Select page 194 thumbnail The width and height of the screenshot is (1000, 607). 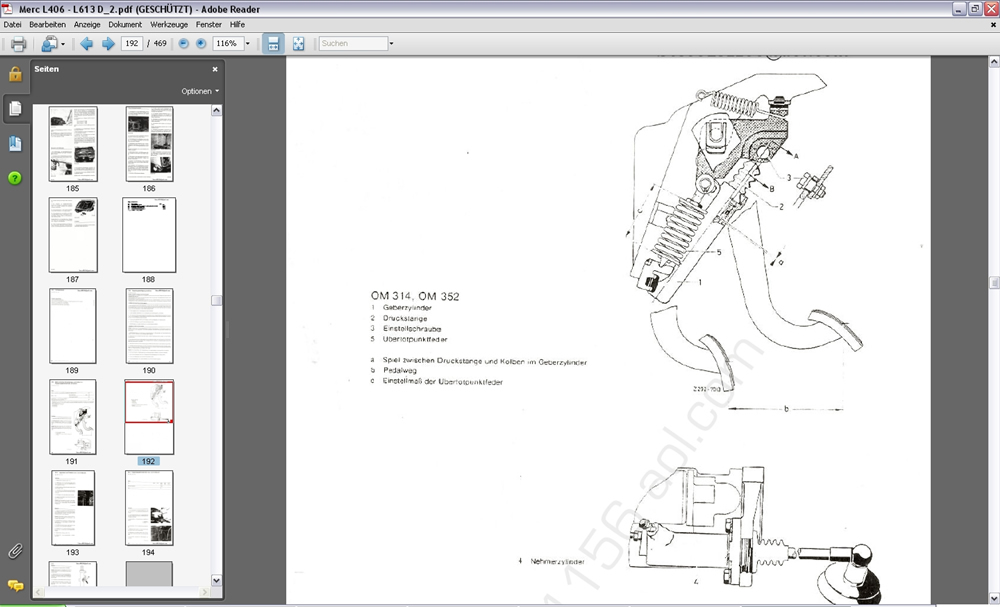pyautogui.click(x=149, y=508)
